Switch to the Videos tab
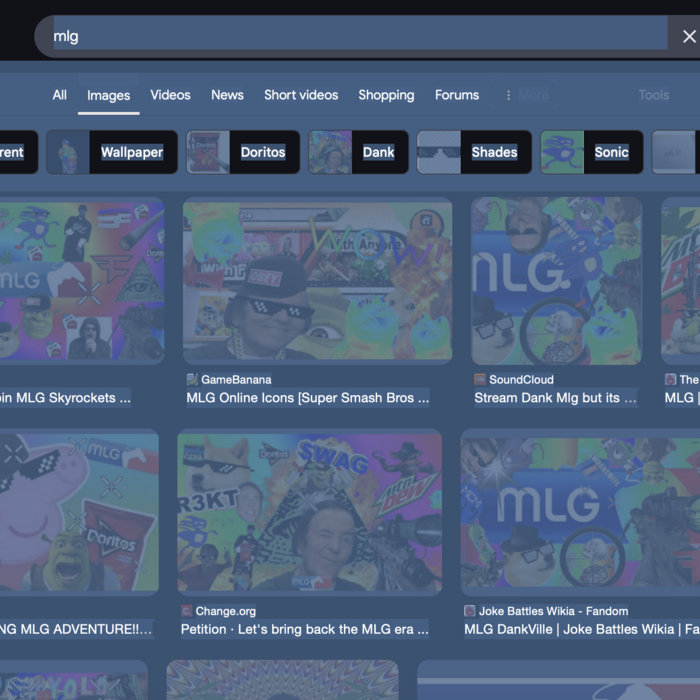The width and height of the screenshot is (700, 700). click(170, 95)
